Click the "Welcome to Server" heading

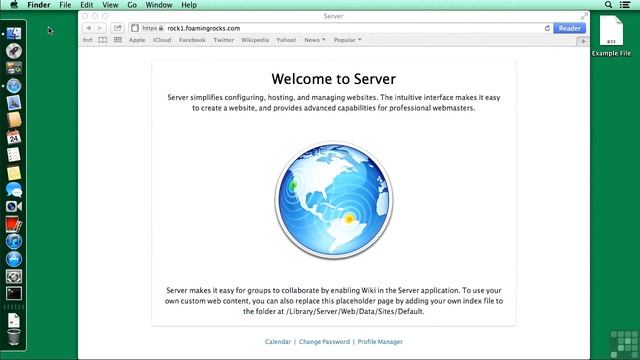[x=333, y=79]
